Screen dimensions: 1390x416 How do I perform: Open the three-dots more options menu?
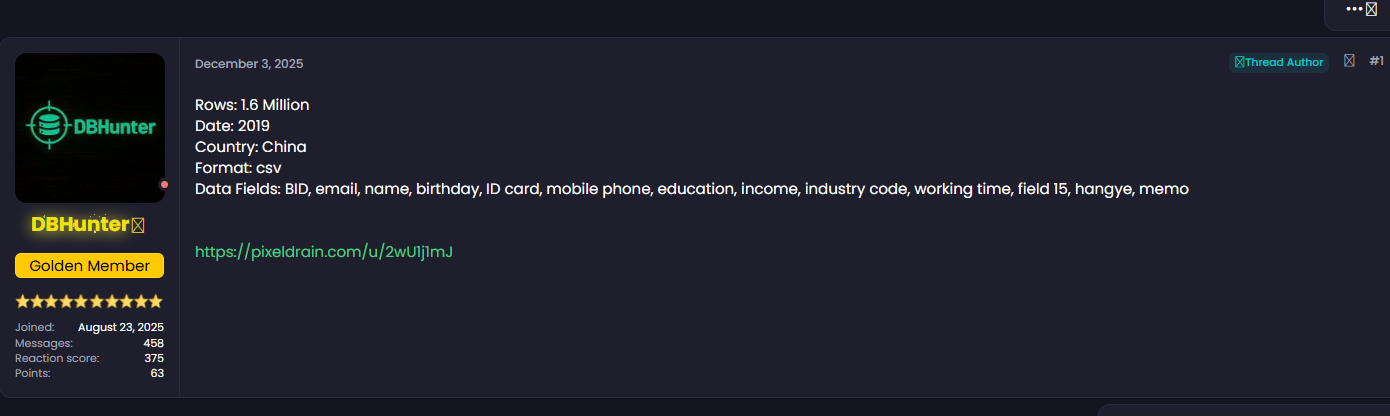pos(1354,9)
